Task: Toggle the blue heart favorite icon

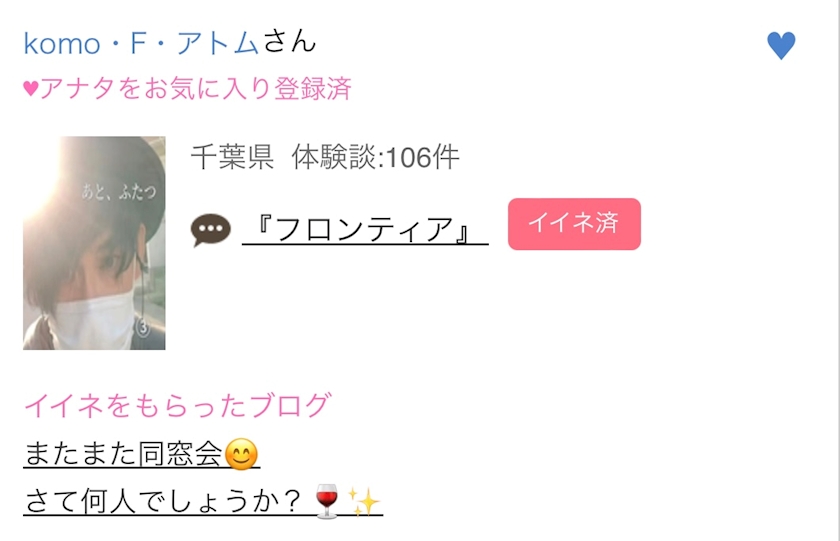Action: tap(781, 45)
